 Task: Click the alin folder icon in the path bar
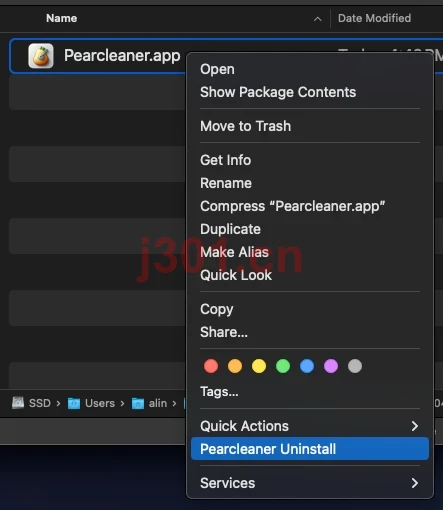[138, 403]
